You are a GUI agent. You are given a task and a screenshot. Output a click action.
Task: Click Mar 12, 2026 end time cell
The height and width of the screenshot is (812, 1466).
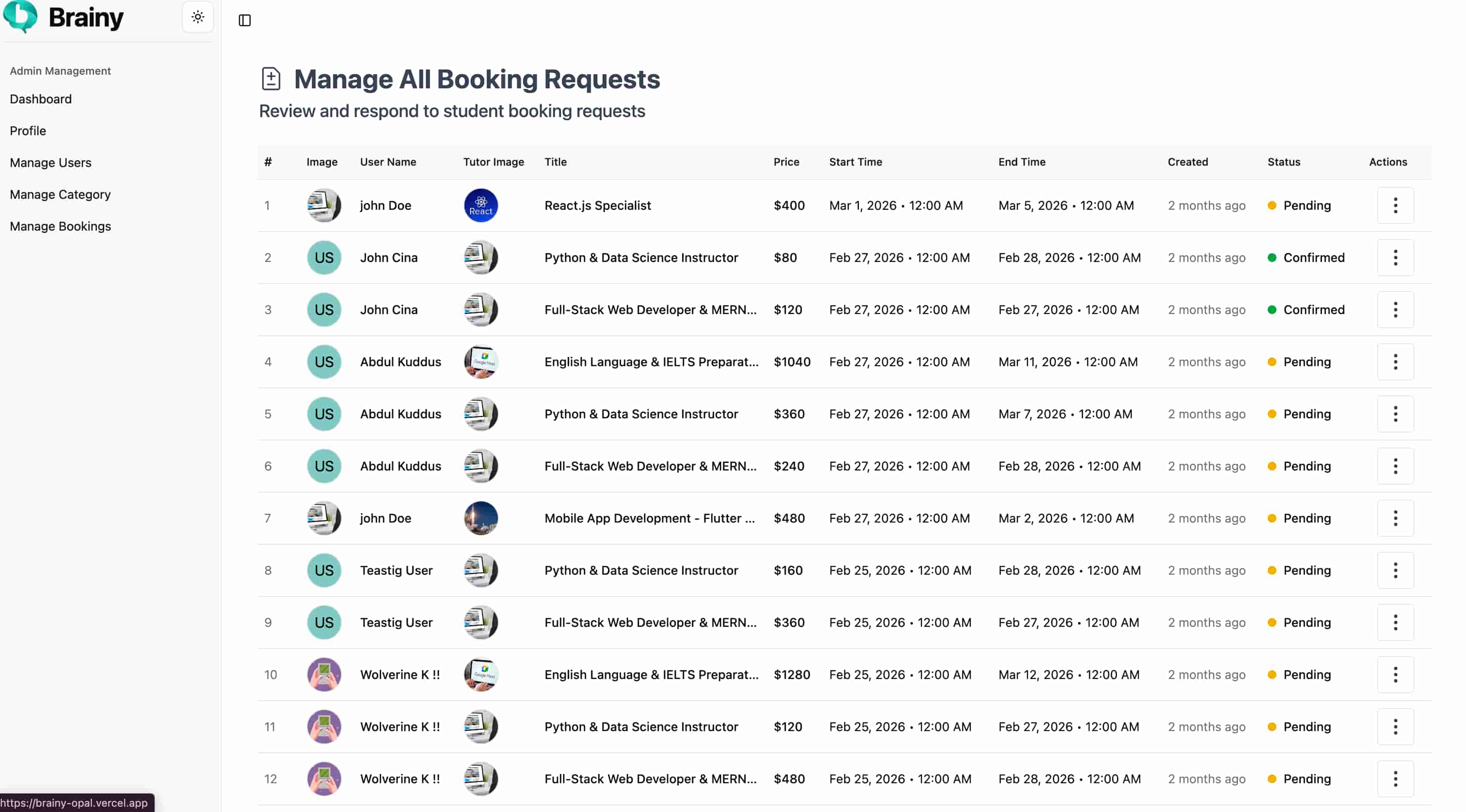pyautogui.click(x=1069, y=675)
